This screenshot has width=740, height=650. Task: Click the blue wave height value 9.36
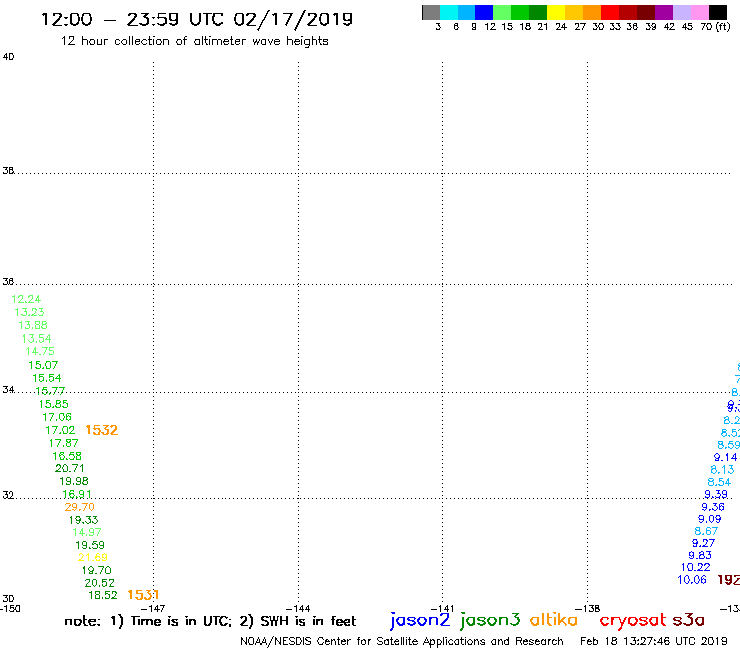(713, 507)
